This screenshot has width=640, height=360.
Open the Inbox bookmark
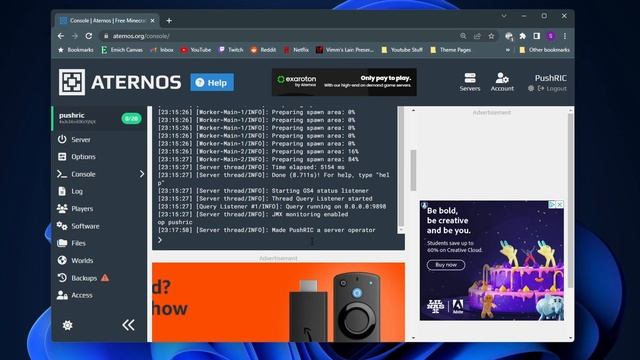point(162,50)
